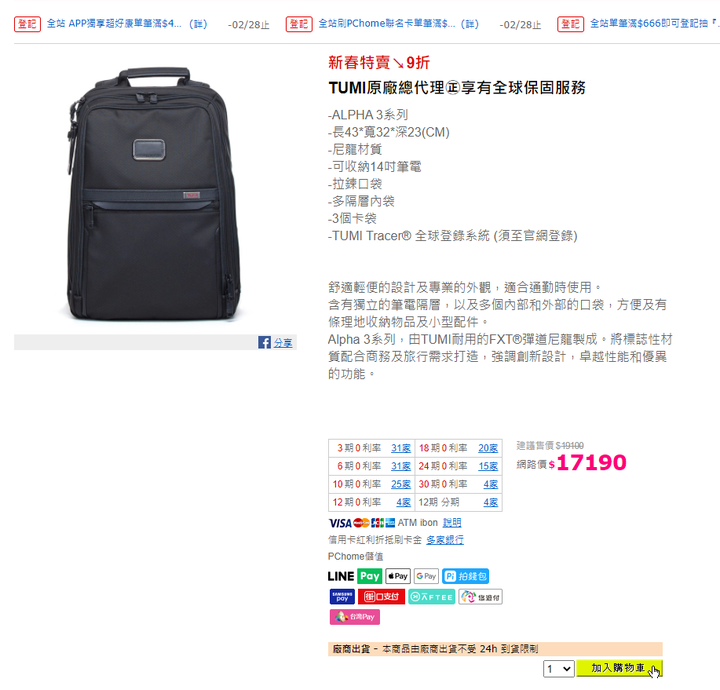
Task: Open the 31家 link for 3期0利率
Action: tap(400, 448)
